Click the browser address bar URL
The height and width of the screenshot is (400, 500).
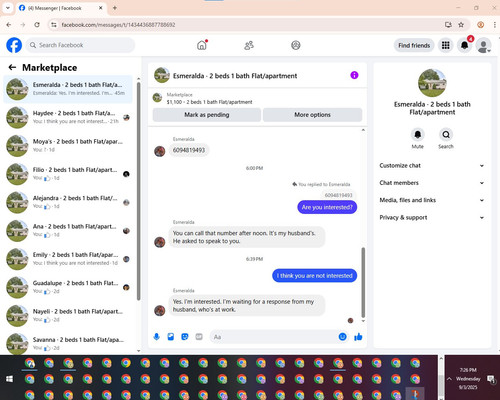118,25
